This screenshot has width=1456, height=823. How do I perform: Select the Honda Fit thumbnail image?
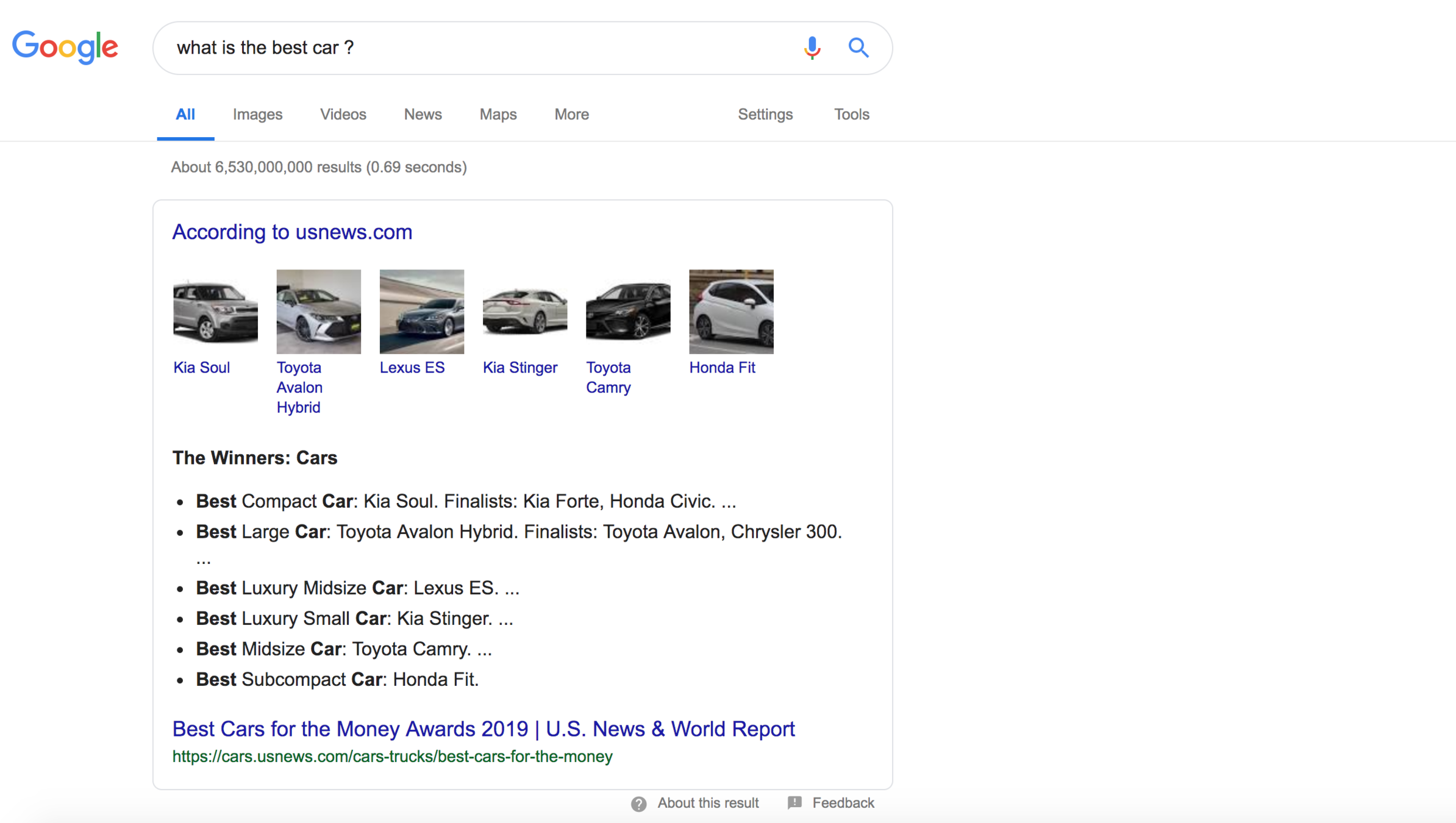731,312
